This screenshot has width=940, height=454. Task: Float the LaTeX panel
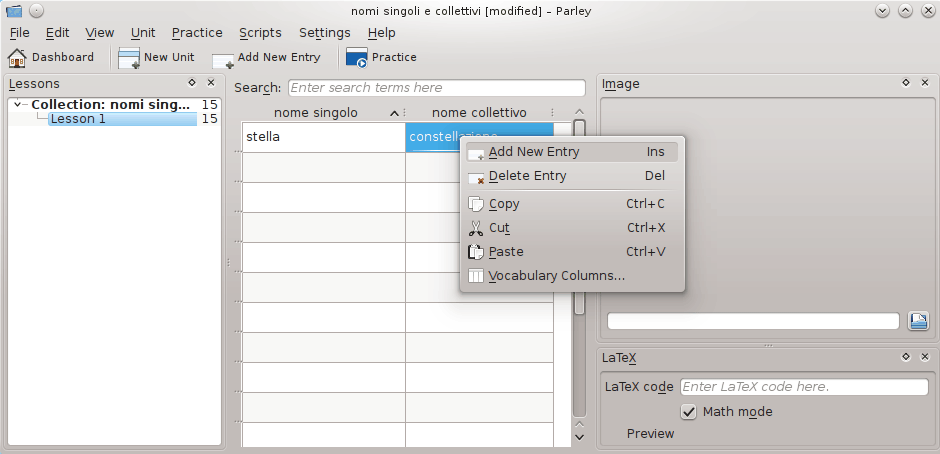point(906,357)
